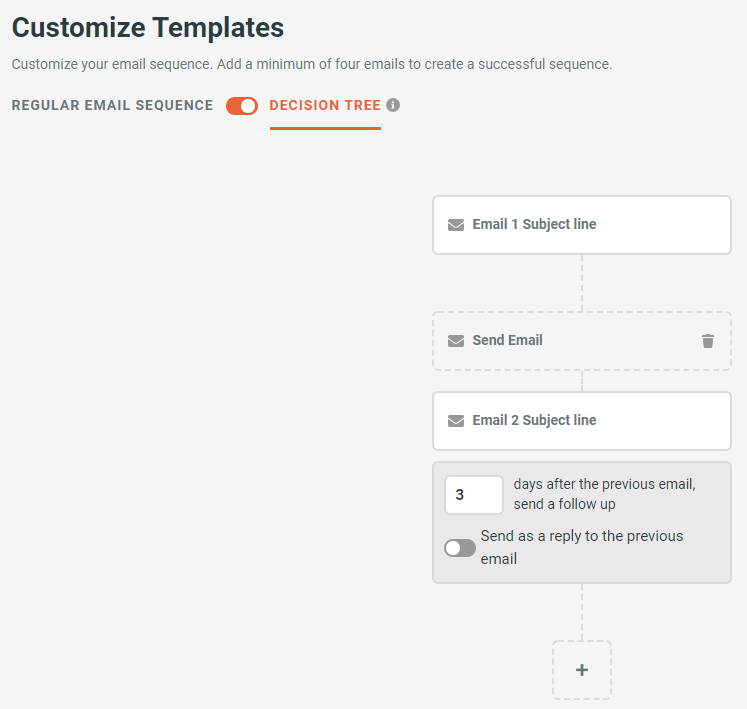Click the envelope icon on Send Email step
This screenshot has height=709, width=747.
[x=456, y=341]
